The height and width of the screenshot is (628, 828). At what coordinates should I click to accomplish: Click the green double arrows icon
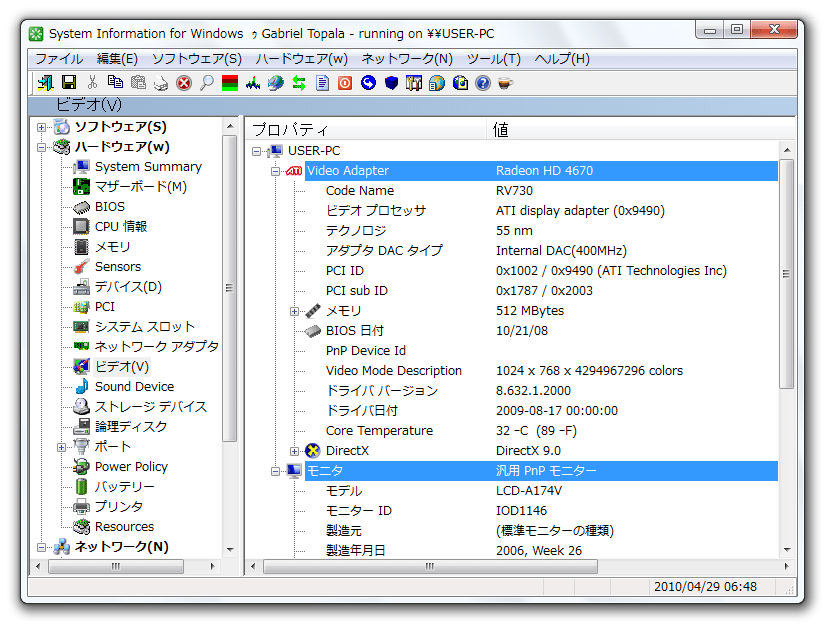tap(299, 83)
